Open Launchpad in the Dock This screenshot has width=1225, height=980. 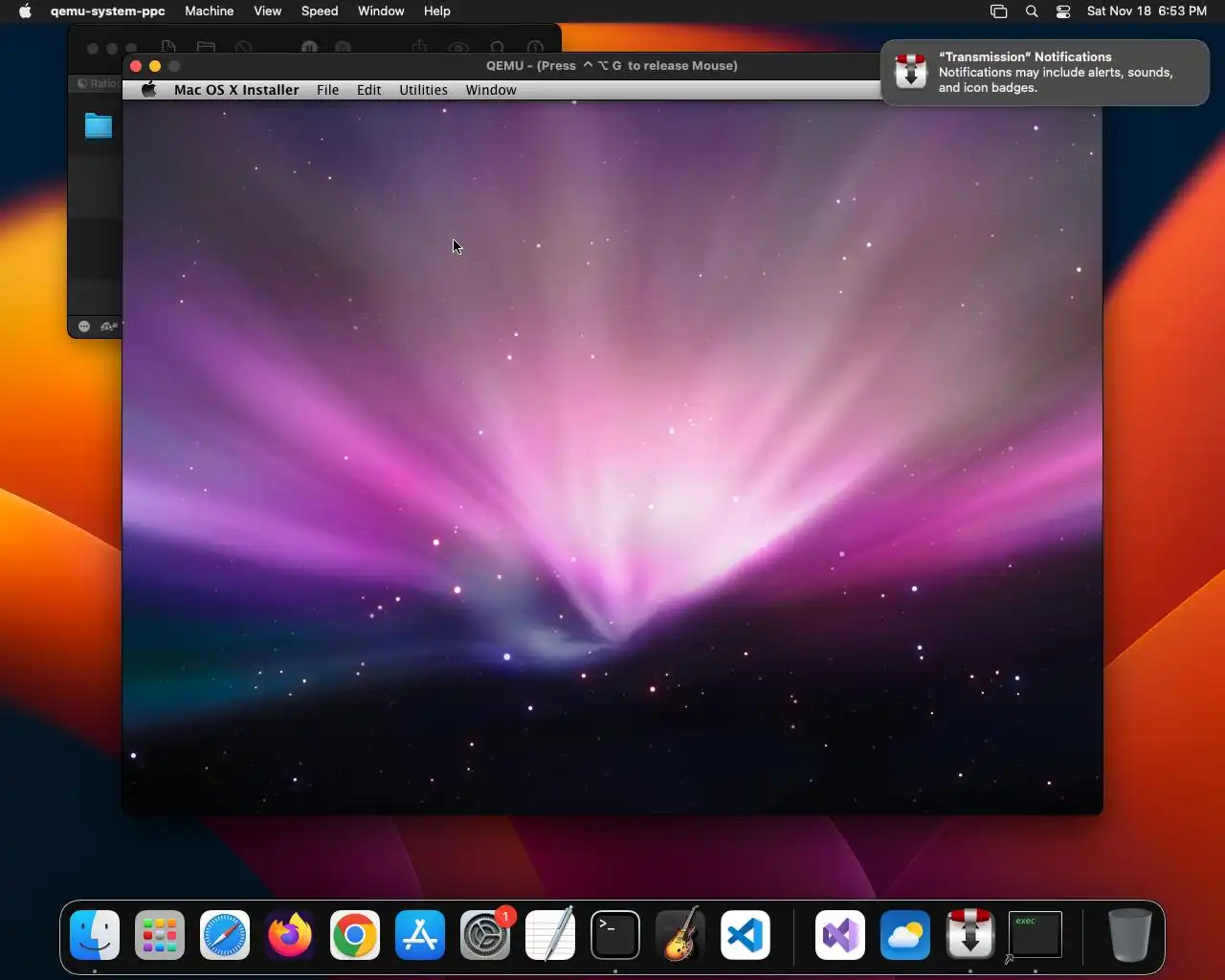click(x=160, y=935)
